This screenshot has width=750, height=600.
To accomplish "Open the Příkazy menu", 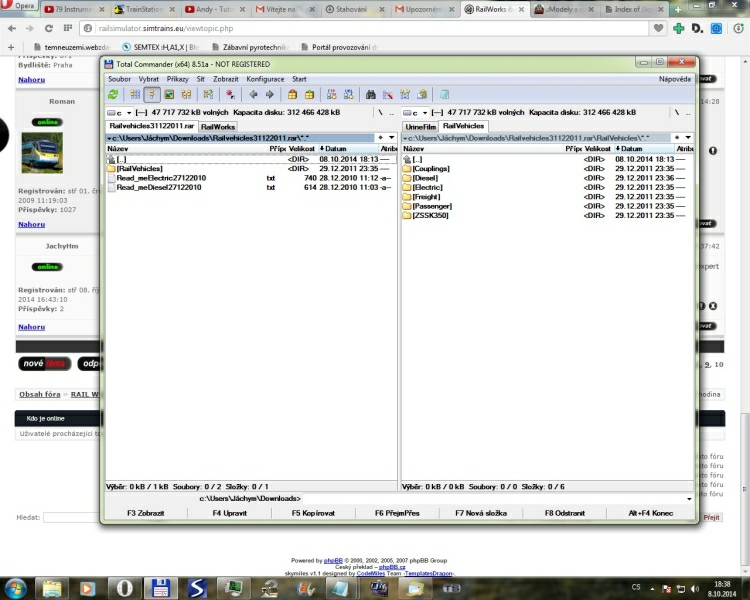I will (x=177, y=79).
